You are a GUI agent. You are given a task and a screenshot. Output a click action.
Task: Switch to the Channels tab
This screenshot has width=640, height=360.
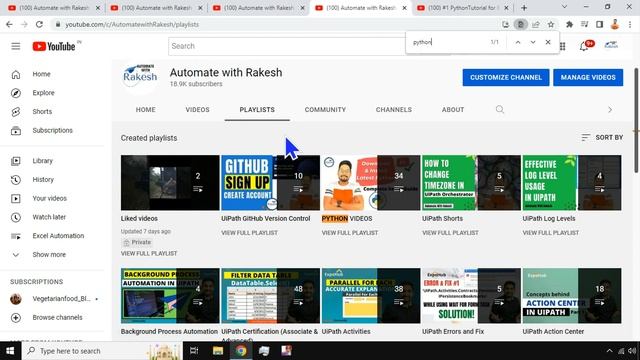pyautogui.click(x=393, y=110)
